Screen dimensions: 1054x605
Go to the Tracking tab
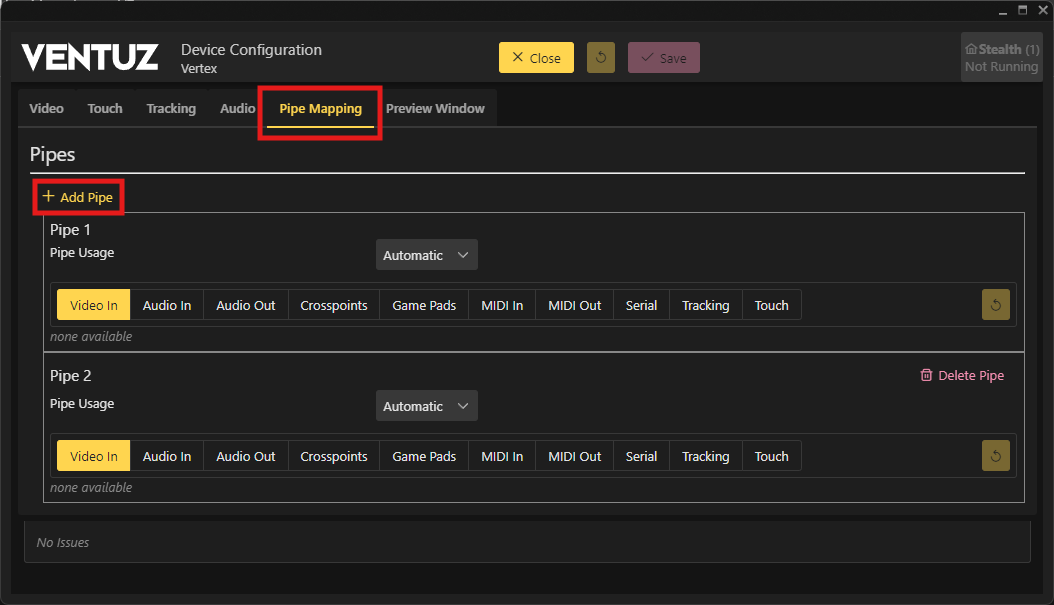tap(171, 108)
